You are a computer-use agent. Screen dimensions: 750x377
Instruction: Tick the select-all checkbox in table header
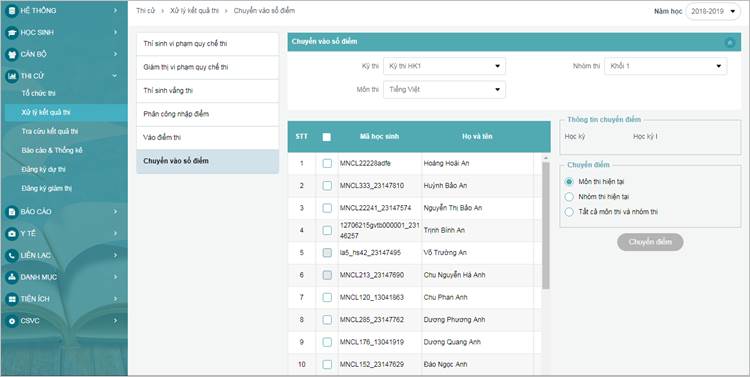click(327, 137)
